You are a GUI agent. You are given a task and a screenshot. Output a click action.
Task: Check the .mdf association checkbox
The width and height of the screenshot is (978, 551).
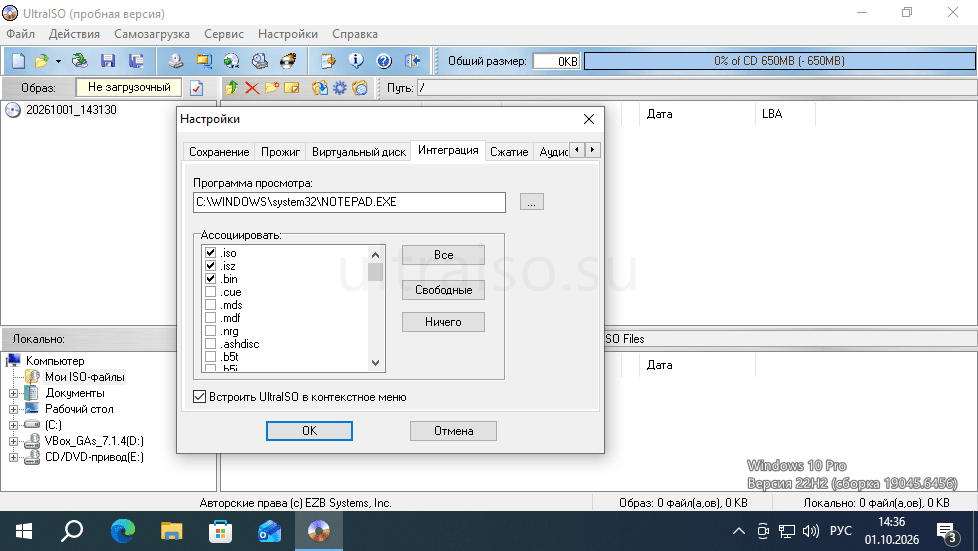tap(210, 318)
